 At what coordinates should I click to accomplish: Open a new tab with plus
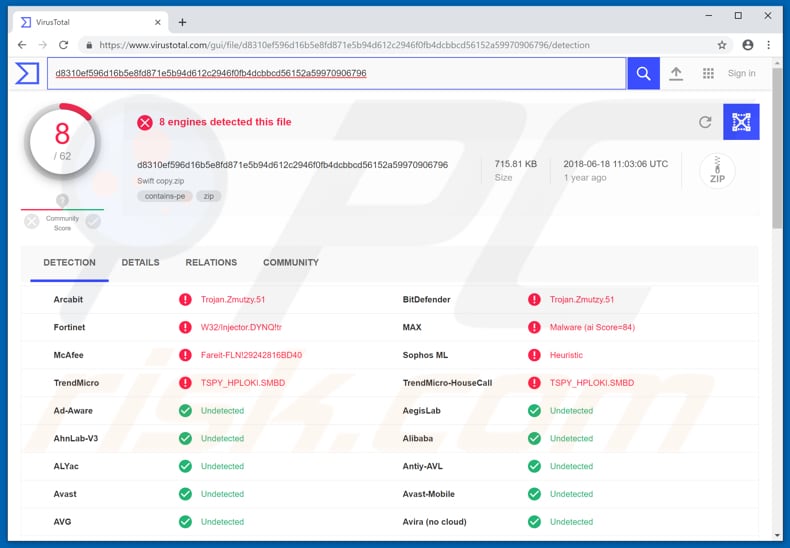[x=182, y=22]
